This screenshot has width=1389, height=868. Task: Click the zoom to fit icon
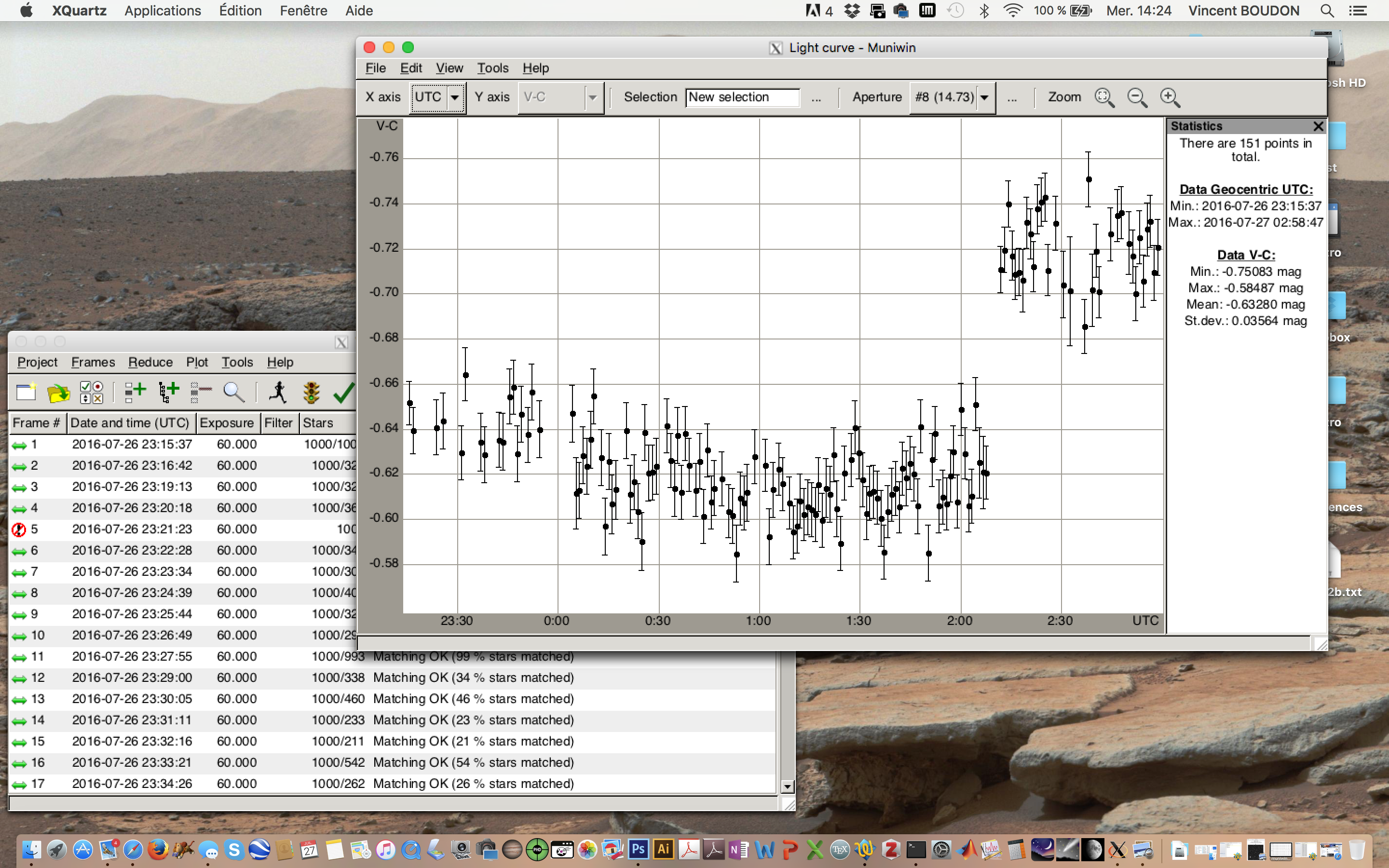[1104, 97]
